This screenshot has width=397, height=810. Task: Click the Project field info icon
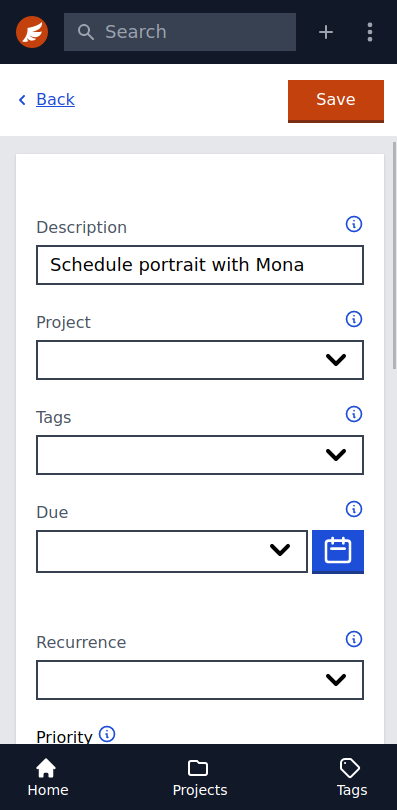point(354,319)
